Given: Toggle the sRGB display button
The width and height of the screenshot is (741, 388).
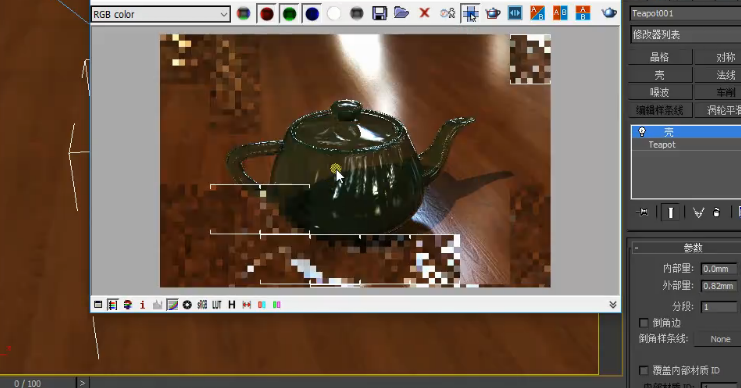Looking at the screenshot, I should (202, 305).
